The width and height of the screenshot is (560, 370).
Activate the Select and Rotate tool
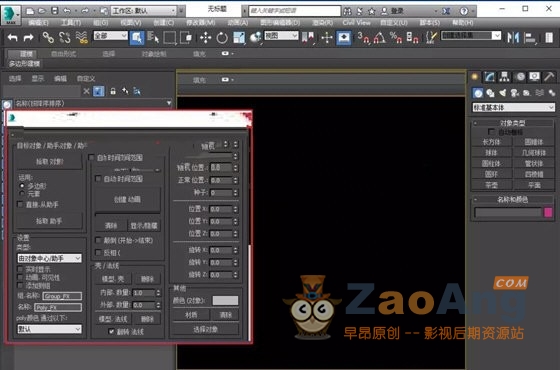(x=222, y=38)
